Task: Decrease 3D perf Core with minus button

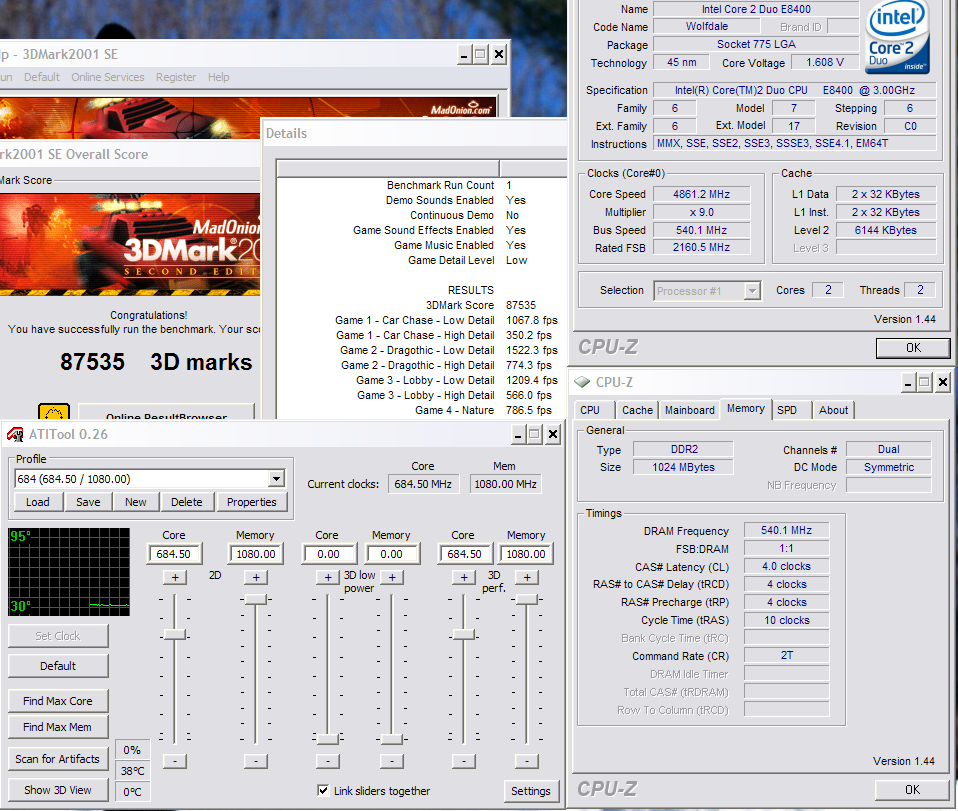Action: click(464, 761)
